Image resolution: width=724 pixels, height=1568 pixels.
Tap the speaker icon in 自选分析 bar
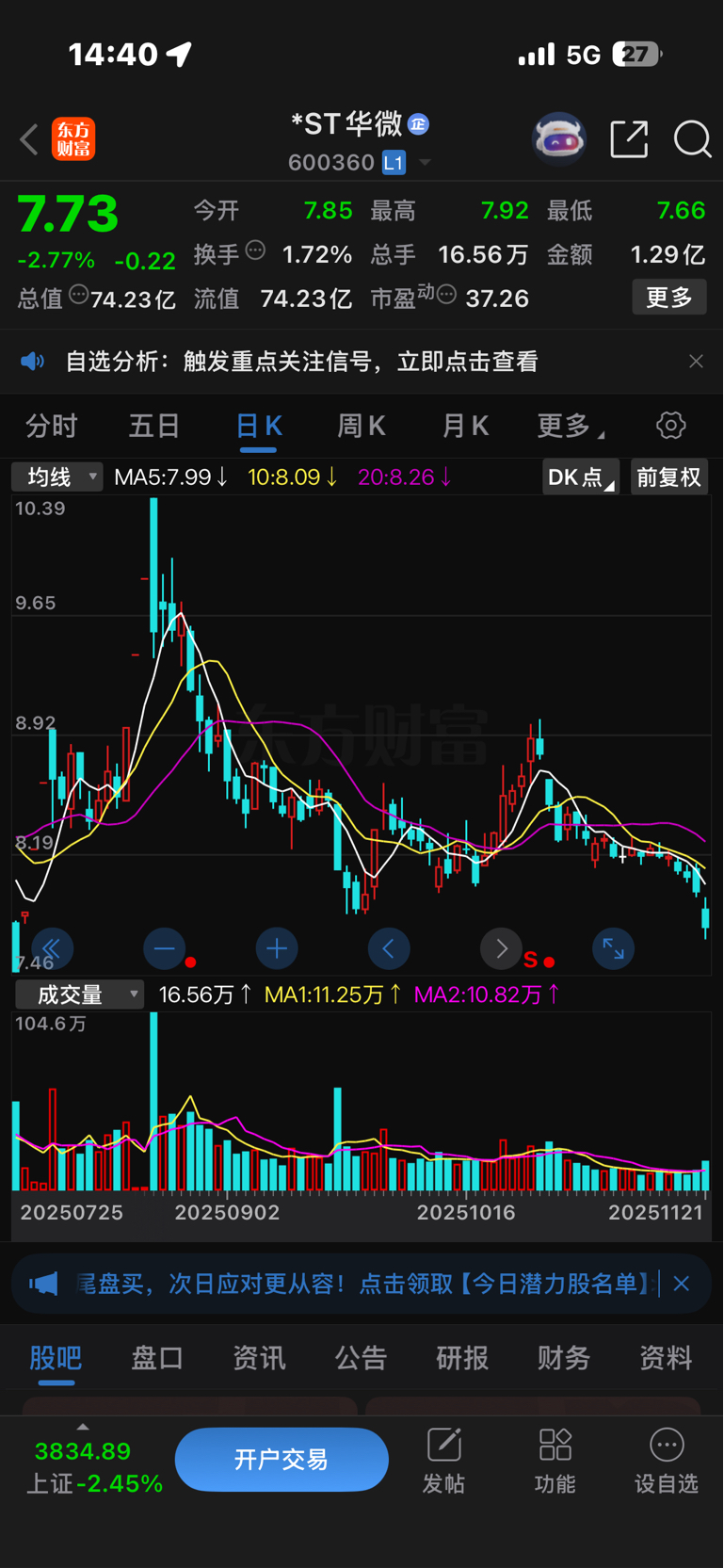click(33, 362)
